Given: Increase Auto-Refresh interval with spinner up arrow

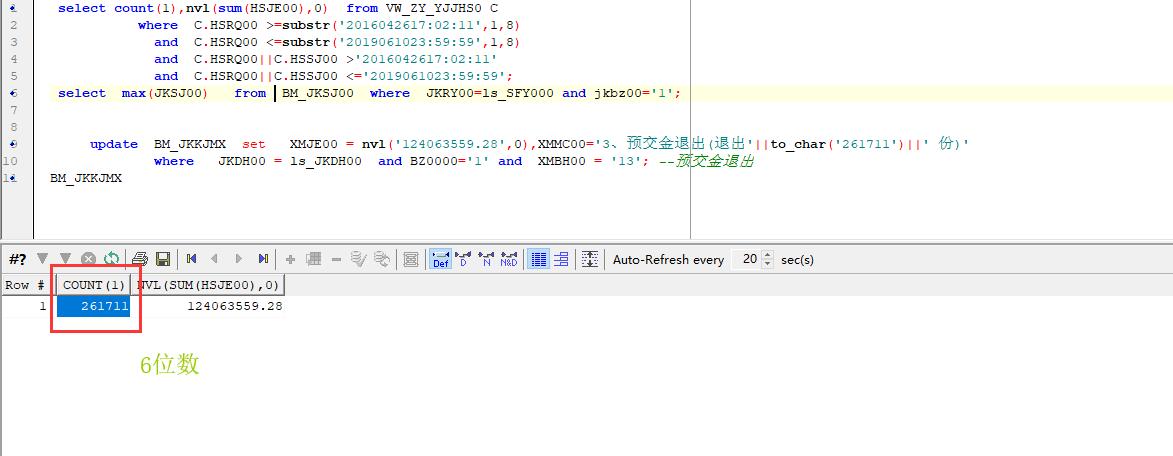Looking at the screenshot, I should tap(769, 255).
